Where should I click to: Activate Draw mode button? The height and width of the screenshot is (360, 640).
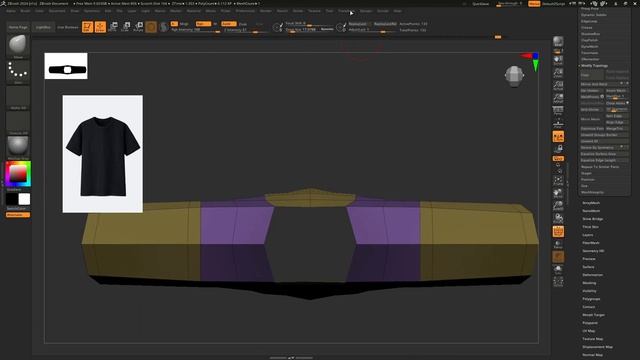100,27
